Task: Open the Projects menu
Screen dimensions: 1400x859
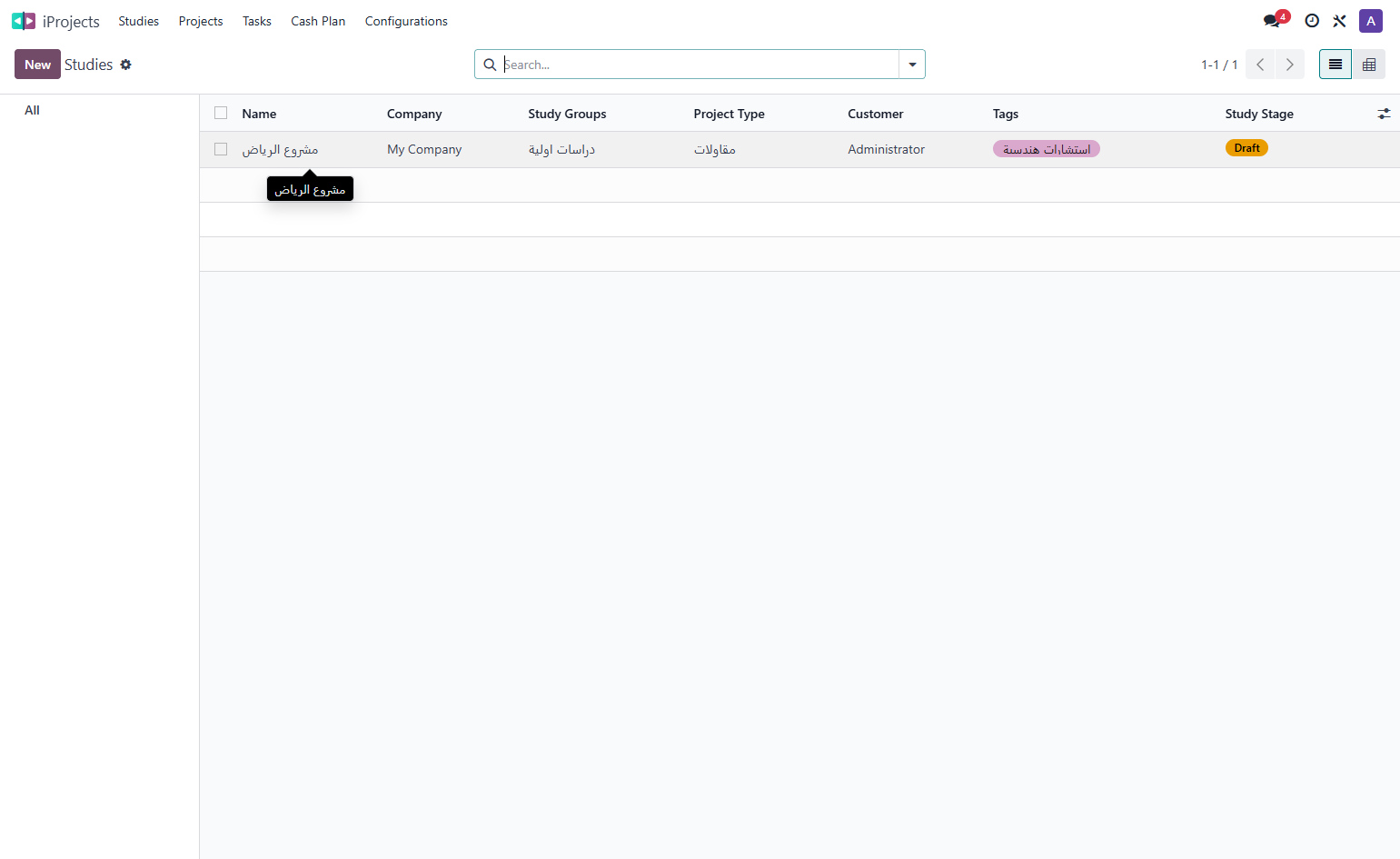Action: coord(201,21)
